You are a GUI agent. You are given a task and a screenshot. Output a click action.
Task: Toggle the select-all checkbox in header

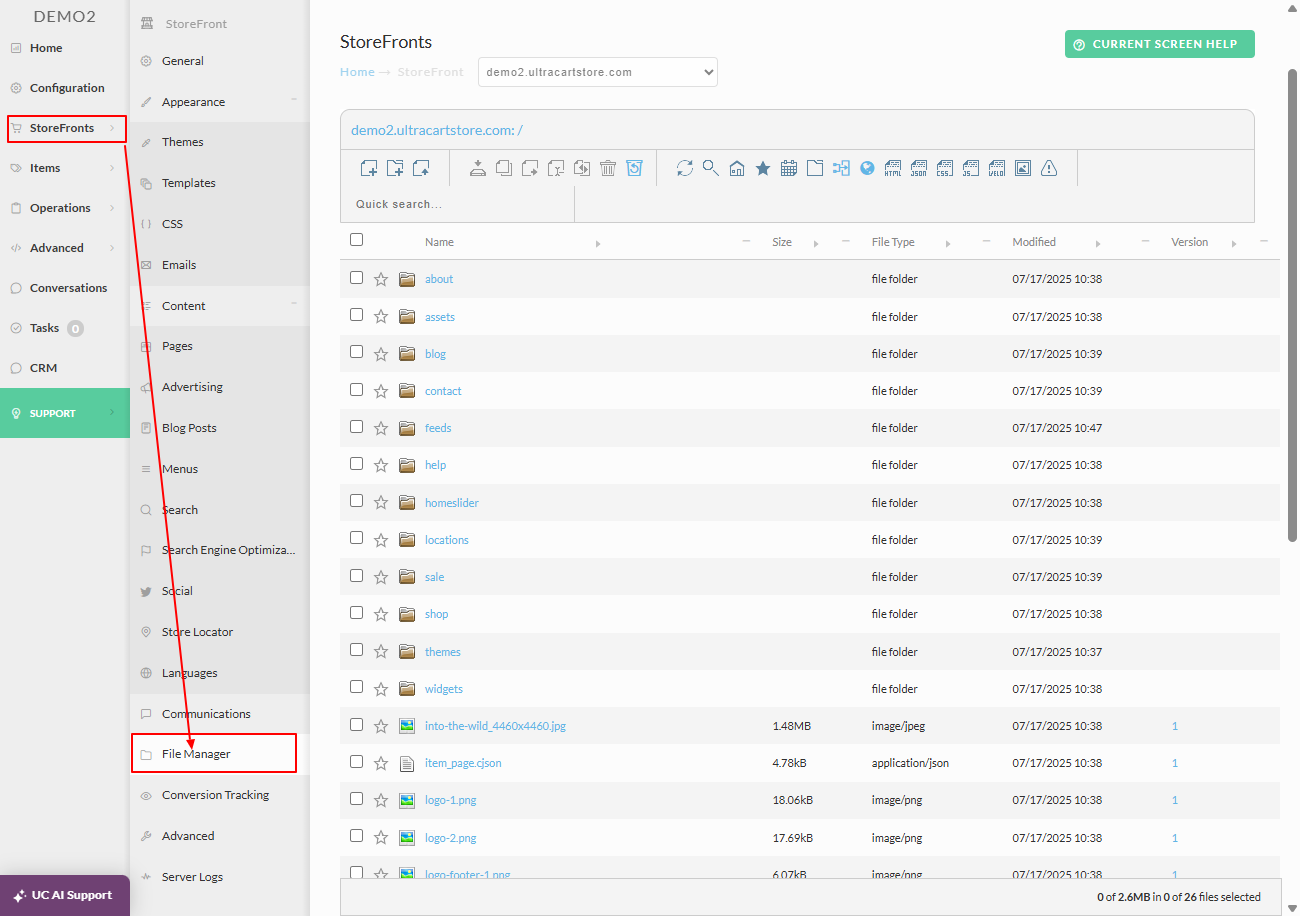[357, 240]
